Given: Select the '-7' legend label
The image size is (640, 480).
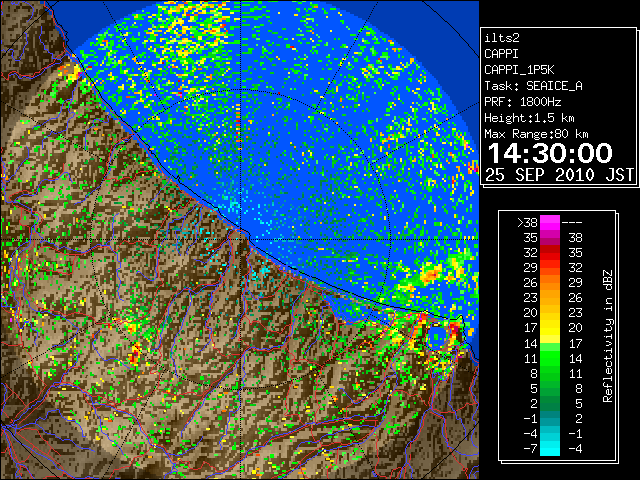Looking at the screenshot, I should [531, 448].
